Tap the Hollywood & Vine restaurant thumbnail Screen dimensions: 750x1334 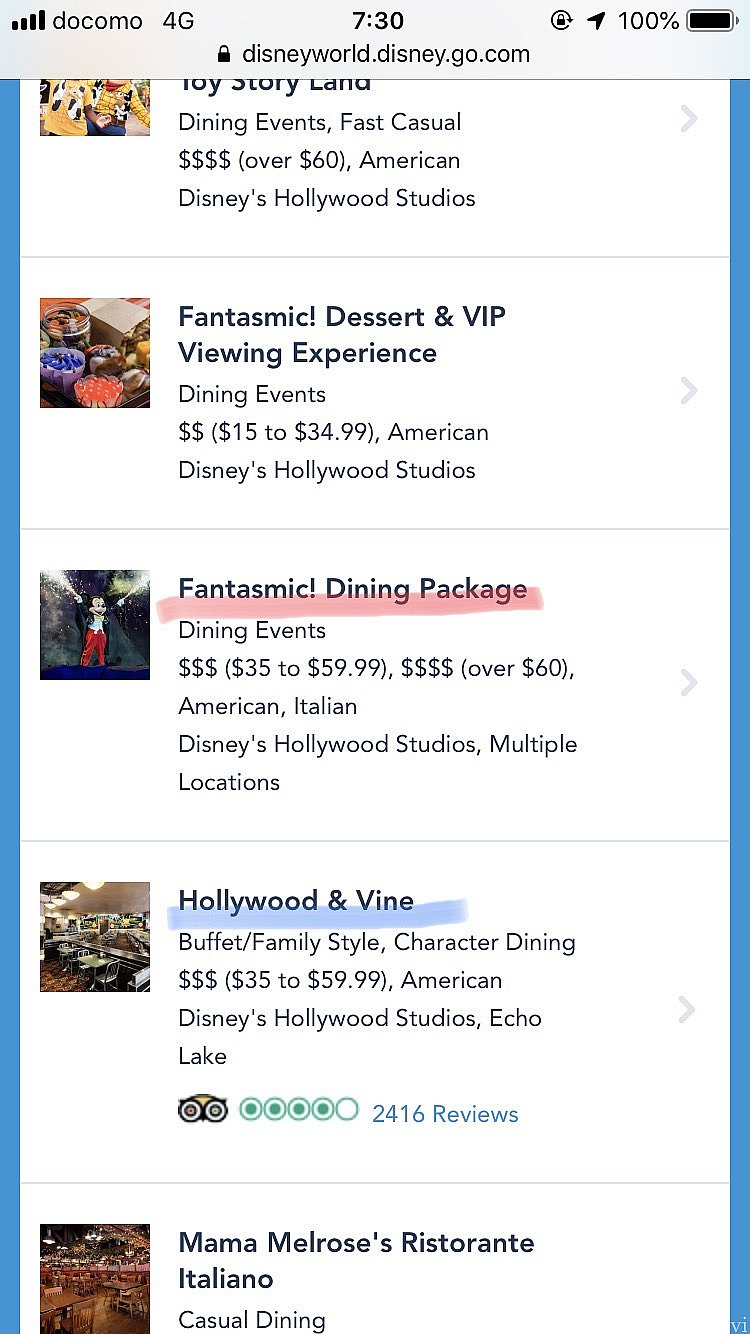click(95, 937)
